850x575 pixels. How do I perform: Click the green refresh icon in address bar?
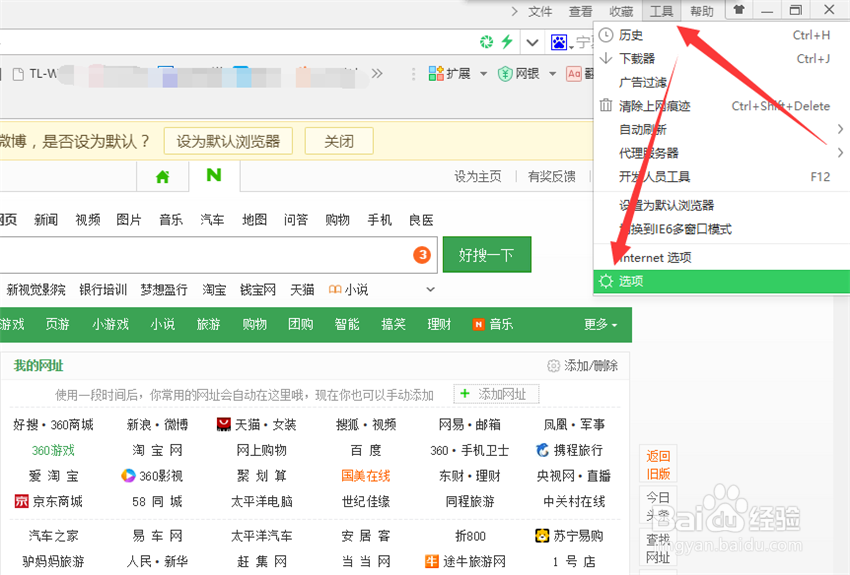coord(487,42)
